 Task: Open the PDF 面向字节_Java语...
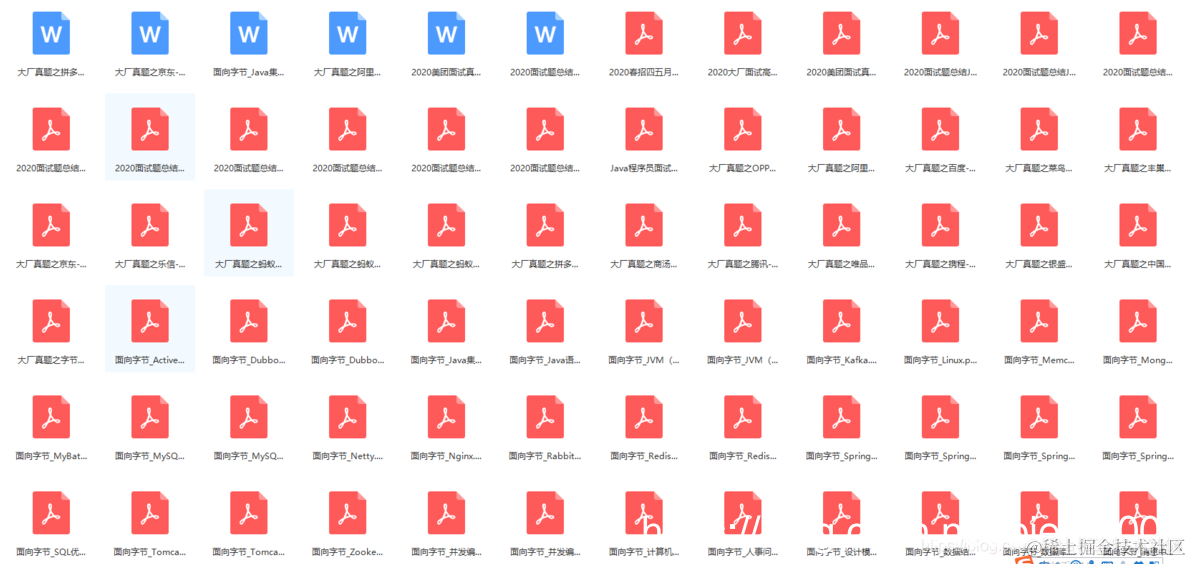click(545, 321)
